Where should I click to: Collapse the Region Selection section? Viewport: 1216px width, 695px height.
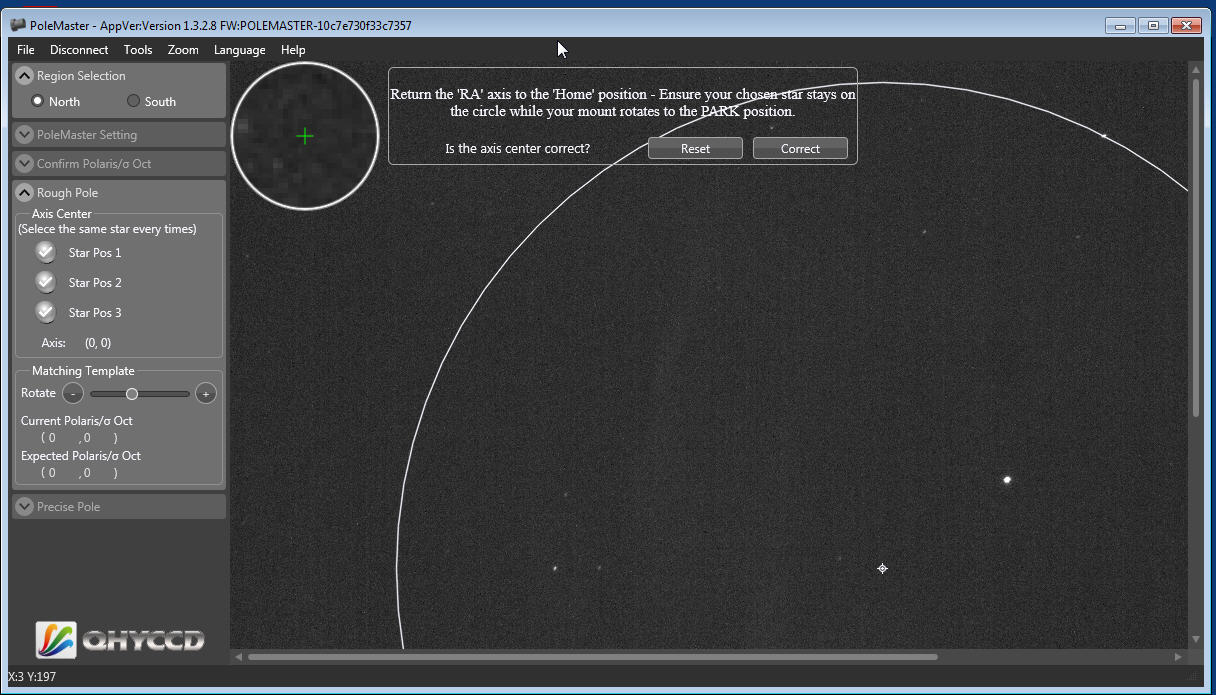tap(25, 76)
